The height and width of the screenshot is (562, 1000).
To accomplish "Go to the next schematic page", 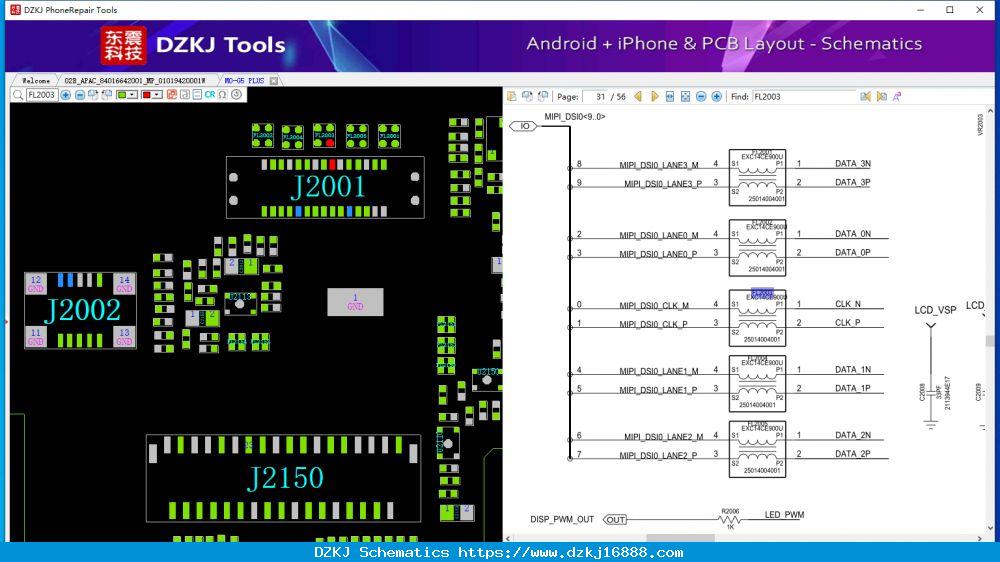I will pyautogui.click(x=654, y=96).
